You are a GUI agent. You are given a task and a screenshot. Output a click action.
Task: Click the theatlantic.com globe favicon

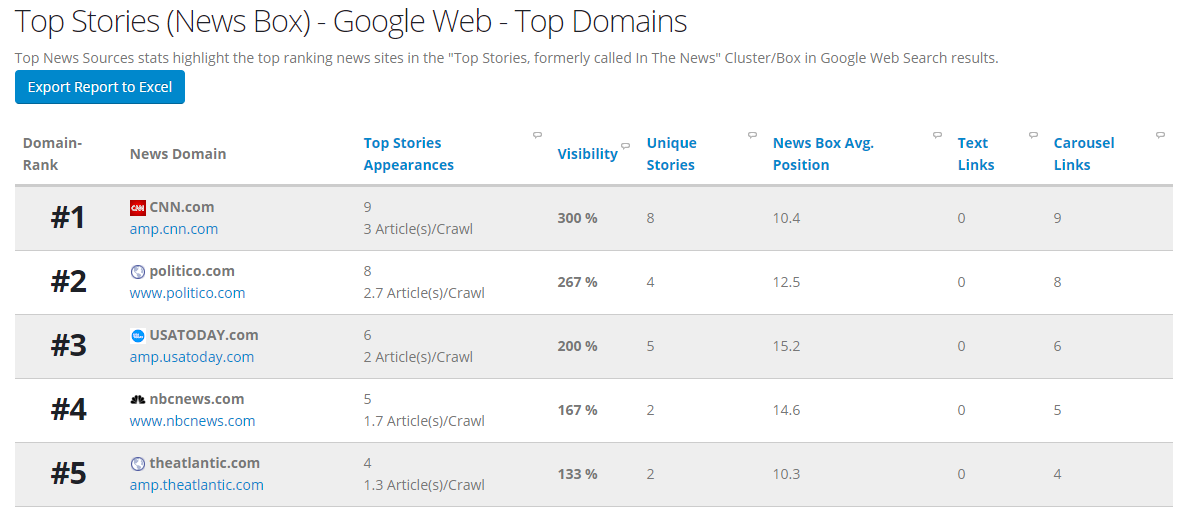138,464
